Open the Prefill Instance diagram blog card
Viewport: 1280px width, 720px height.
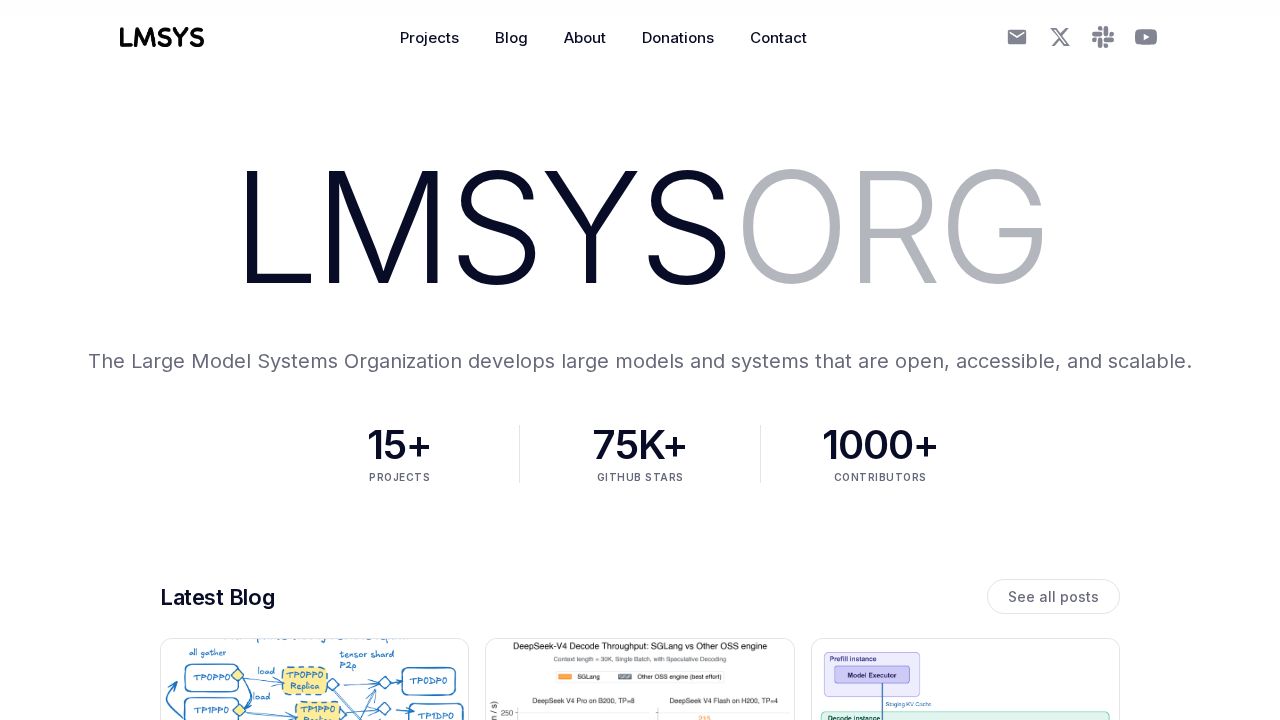coord(965,679)
